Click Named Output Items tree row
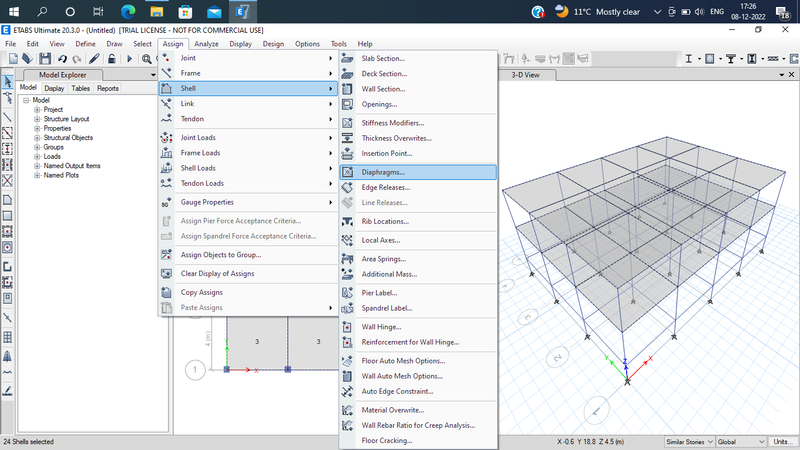This screenshot has width=800, height=450. pos(72,166)
